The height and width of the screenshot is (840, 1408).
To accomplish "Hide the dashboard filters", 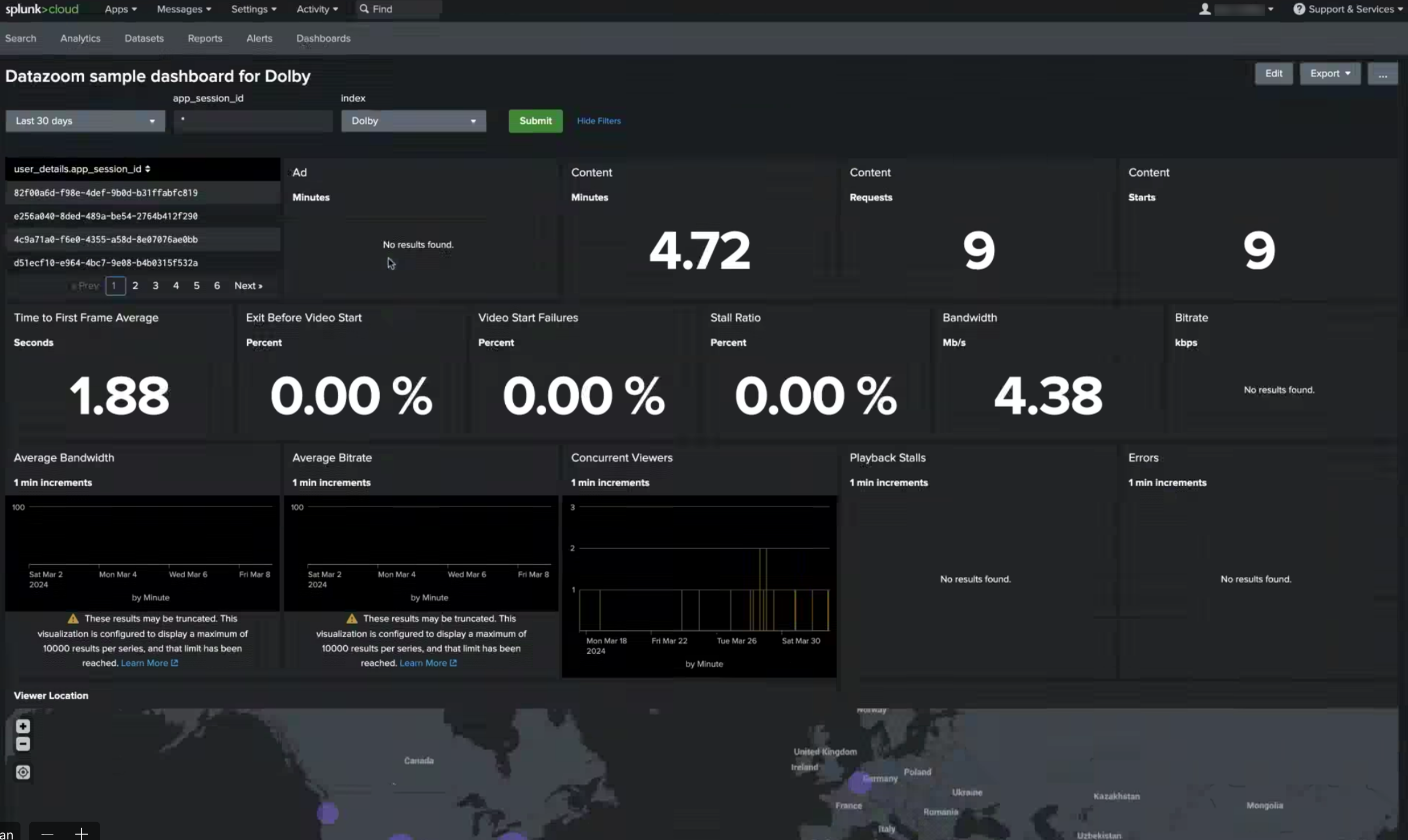I will (x=598, y=121).
